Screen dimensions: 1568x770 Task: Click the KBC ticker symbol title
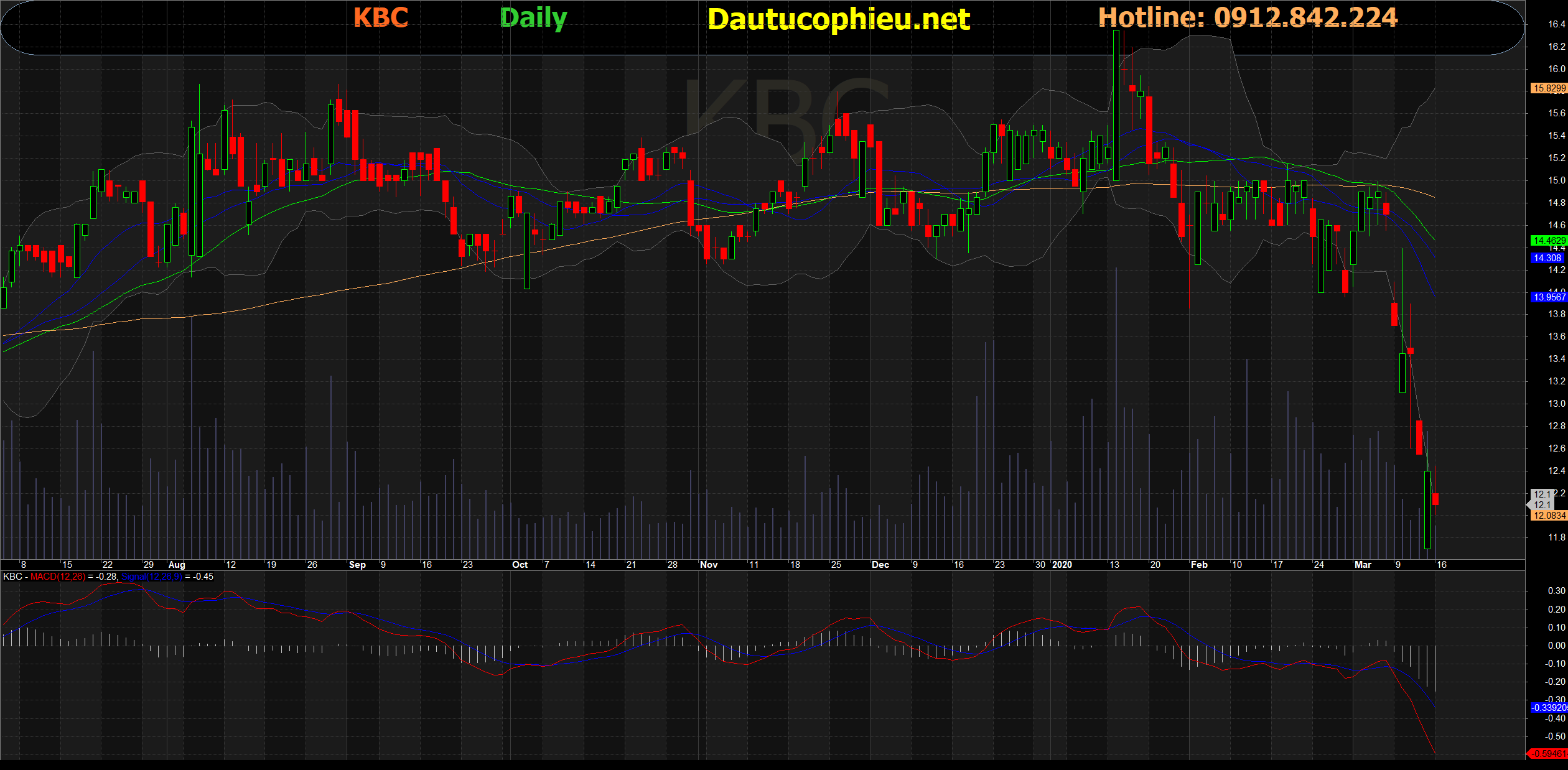pyautogui.click(x=381, y=17)
